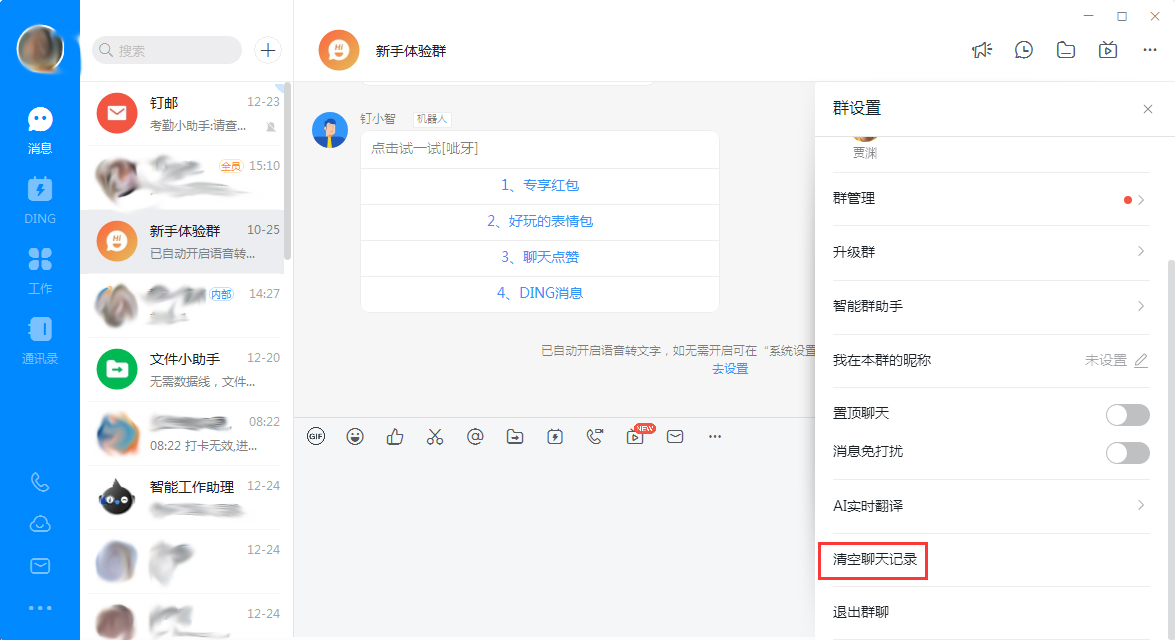This screenshot has width=1175, height=640.
Task: Open the group announcement megaphone icon
Action: (982, 49)
